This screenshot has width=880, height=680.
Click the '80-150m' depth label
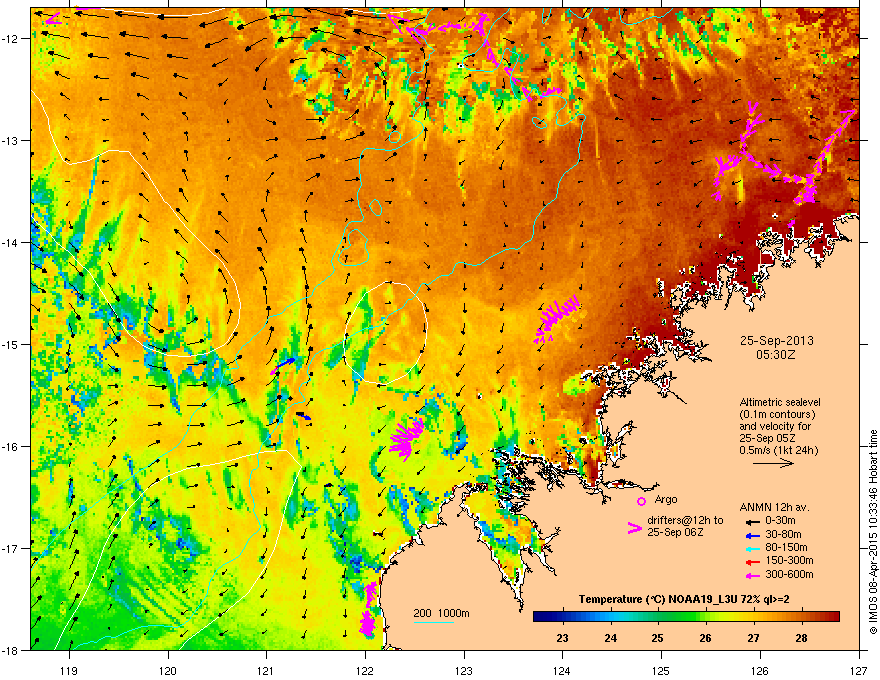click(786, 548)
